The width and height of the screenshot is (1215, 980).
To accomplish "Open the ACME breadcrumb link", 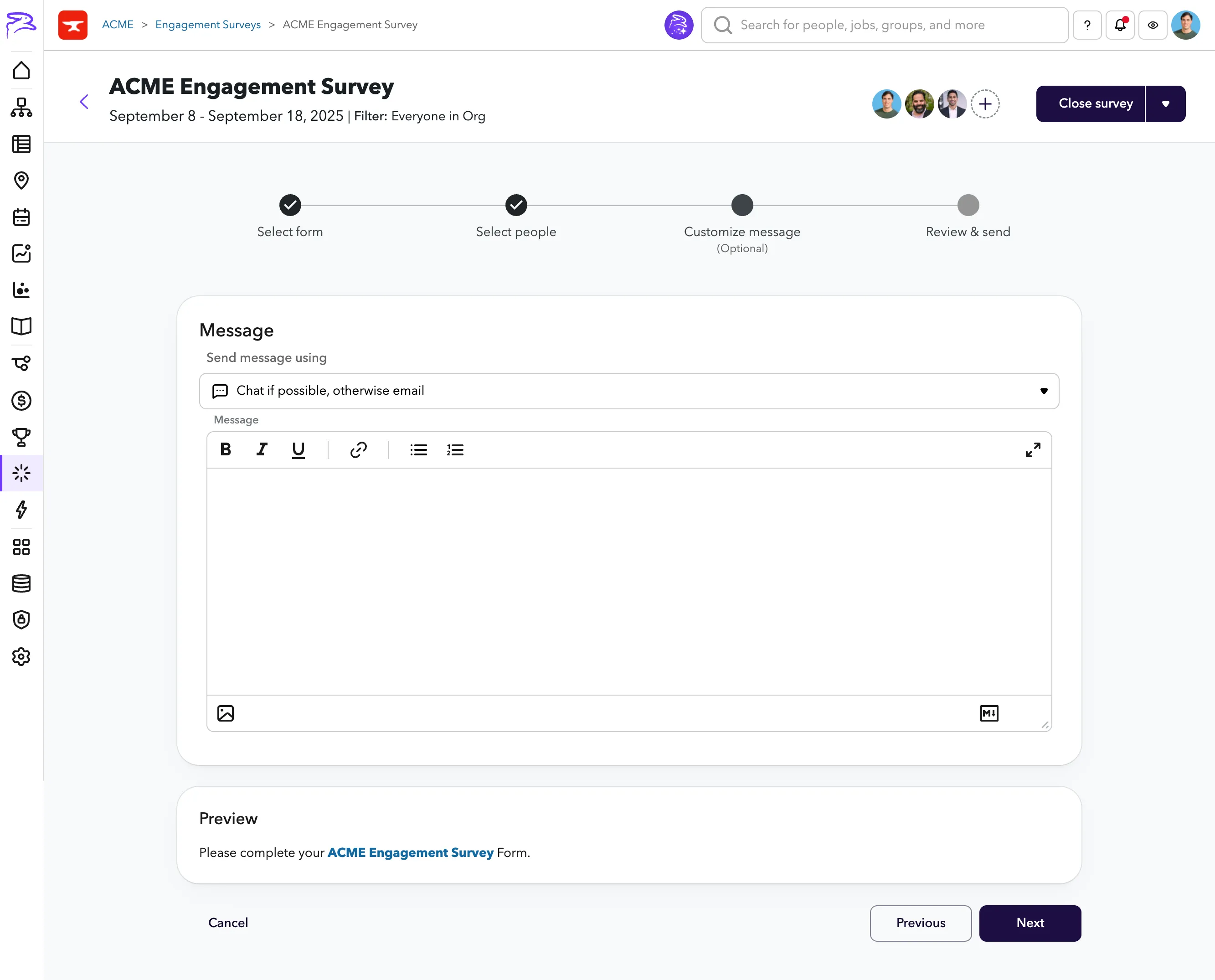I will [x=118, y=25].
